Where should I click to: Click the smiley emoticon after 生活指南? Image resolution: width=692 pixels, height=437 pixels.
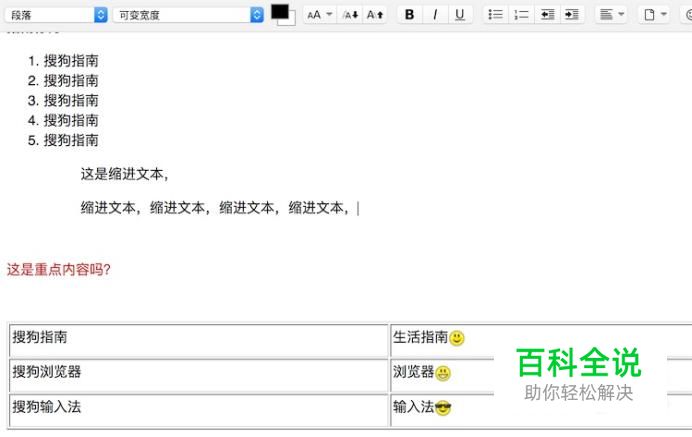457,338
